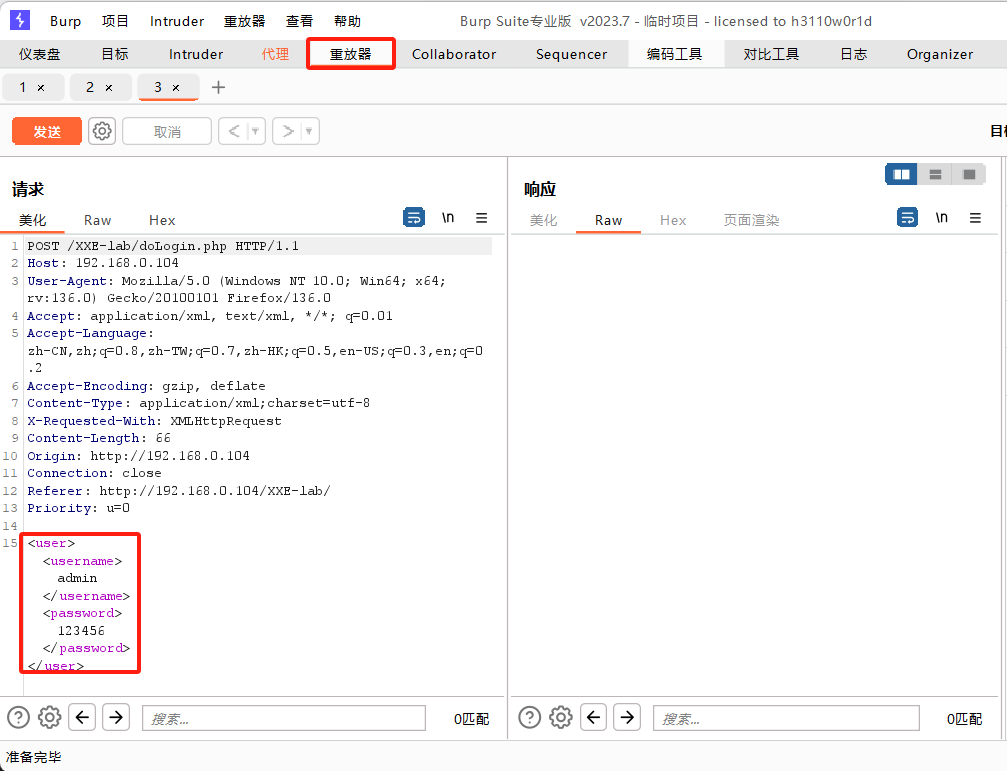Open request panel hamburger menu
The image size is (1007, 771).
pyautogui.click(x=482, y=218)
